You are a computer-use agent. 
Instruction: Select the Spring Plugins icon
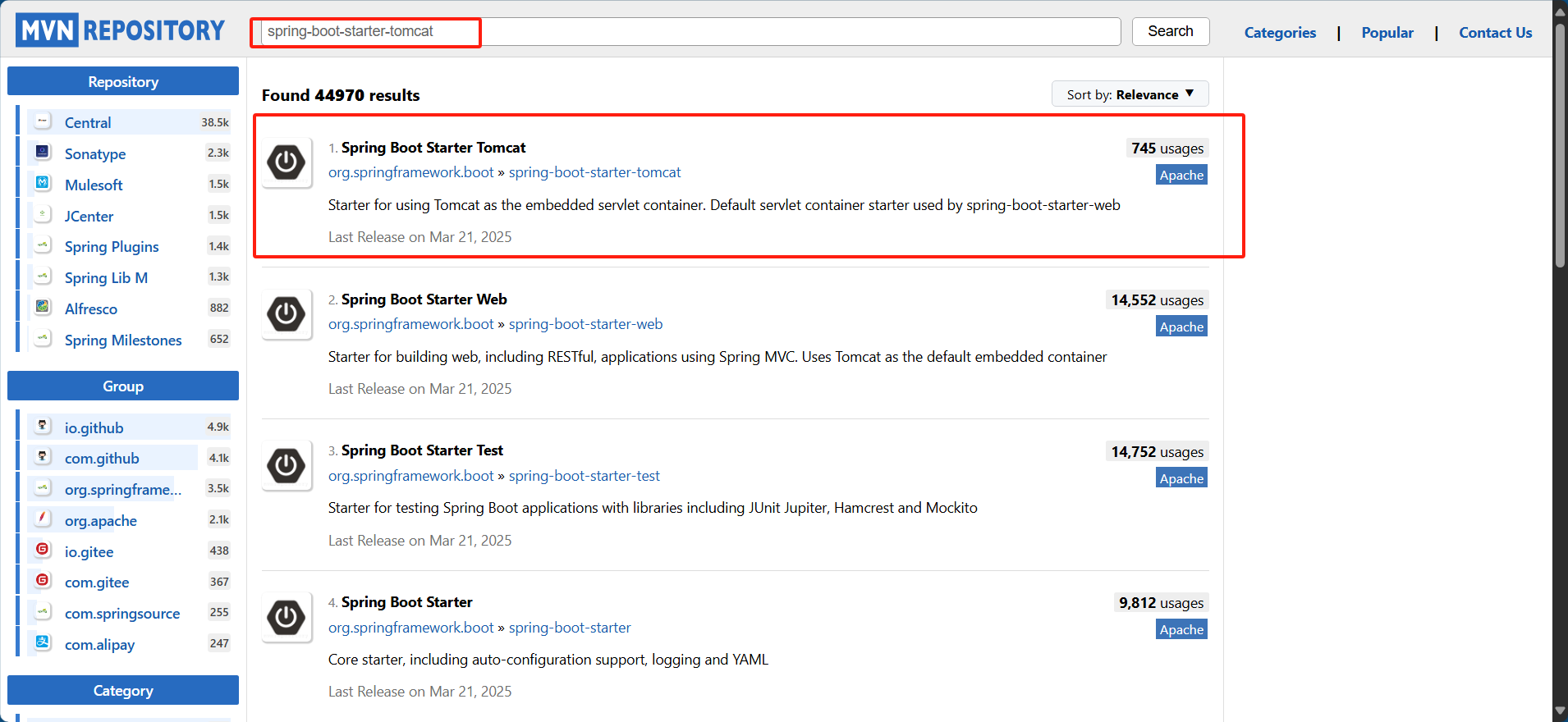43,245
